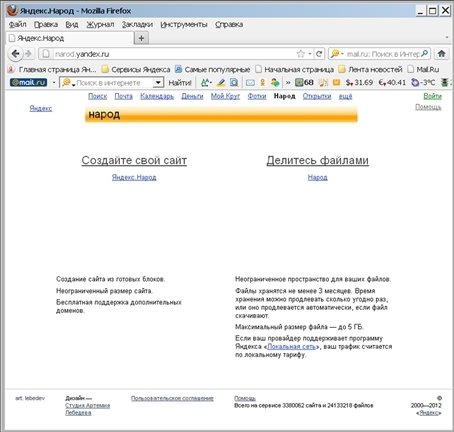Open bookmark star dropdown arrow
Screen dimensions: 454x432
click(310, 54)
